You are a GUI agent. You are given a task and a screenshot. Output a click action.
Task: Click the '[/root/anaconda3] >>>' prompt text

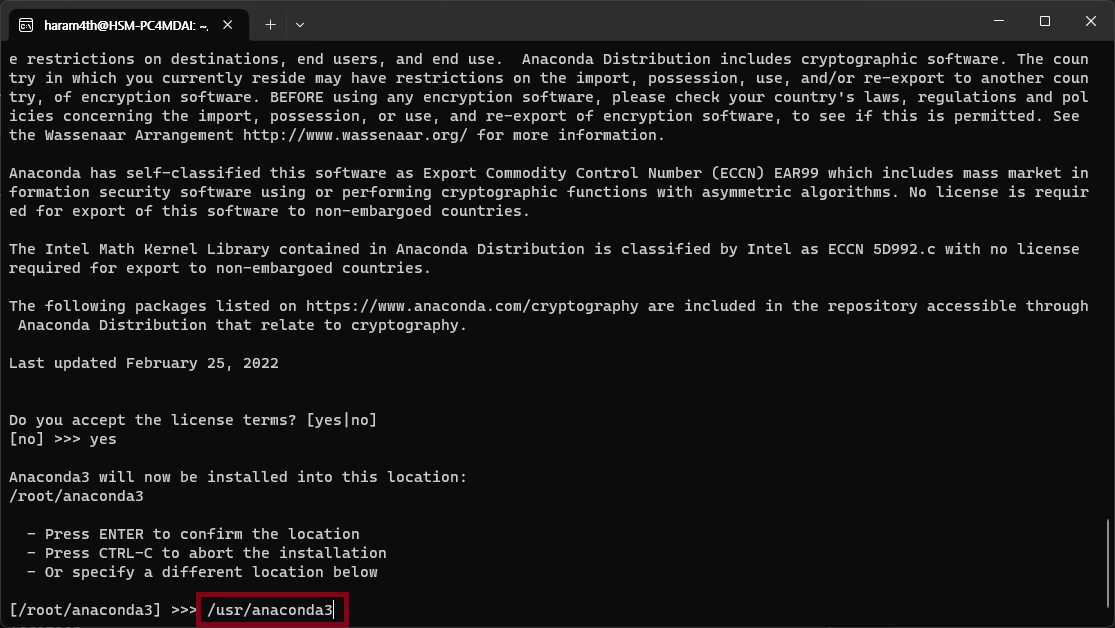[x=103, y=610]
